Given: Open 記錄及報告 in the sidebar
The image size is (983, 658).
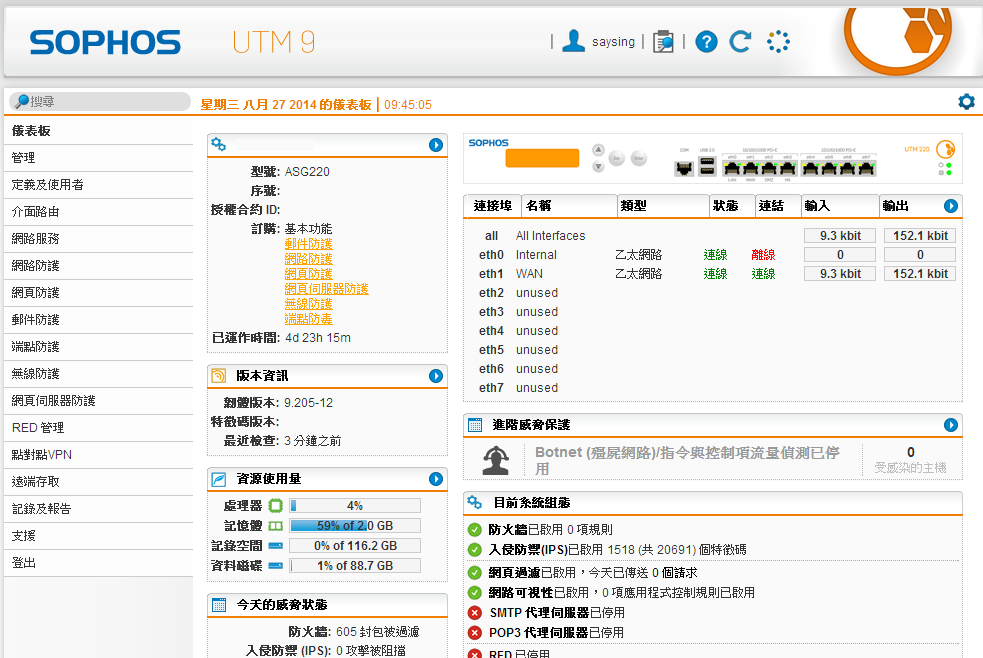Looking at the screenshot, I should click(x=98, y=508).
